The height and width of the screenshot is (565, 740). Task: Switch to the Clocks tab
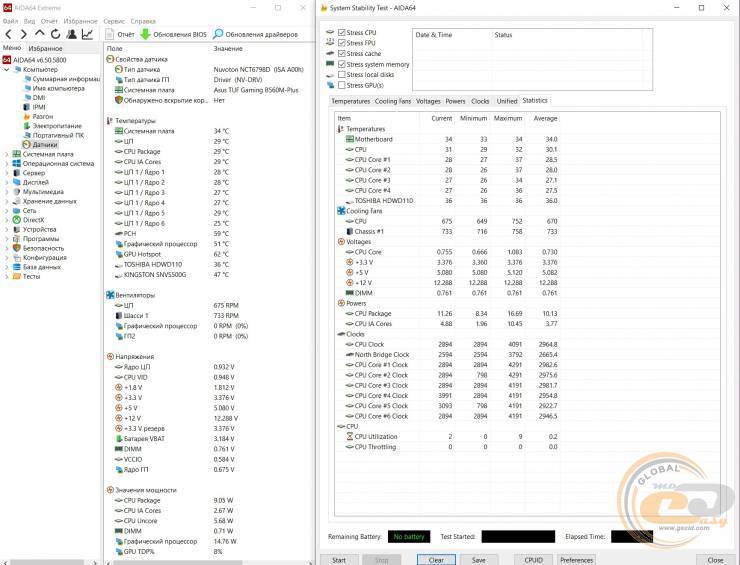click(480, 101)
